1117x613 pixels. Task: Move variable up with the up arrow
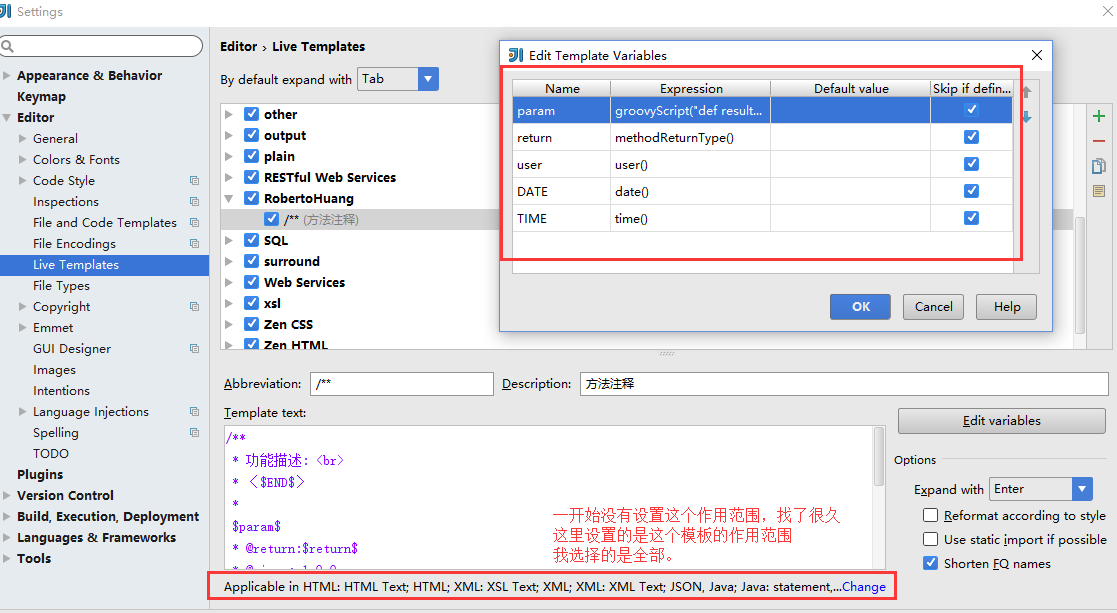tap(1027, 91)
